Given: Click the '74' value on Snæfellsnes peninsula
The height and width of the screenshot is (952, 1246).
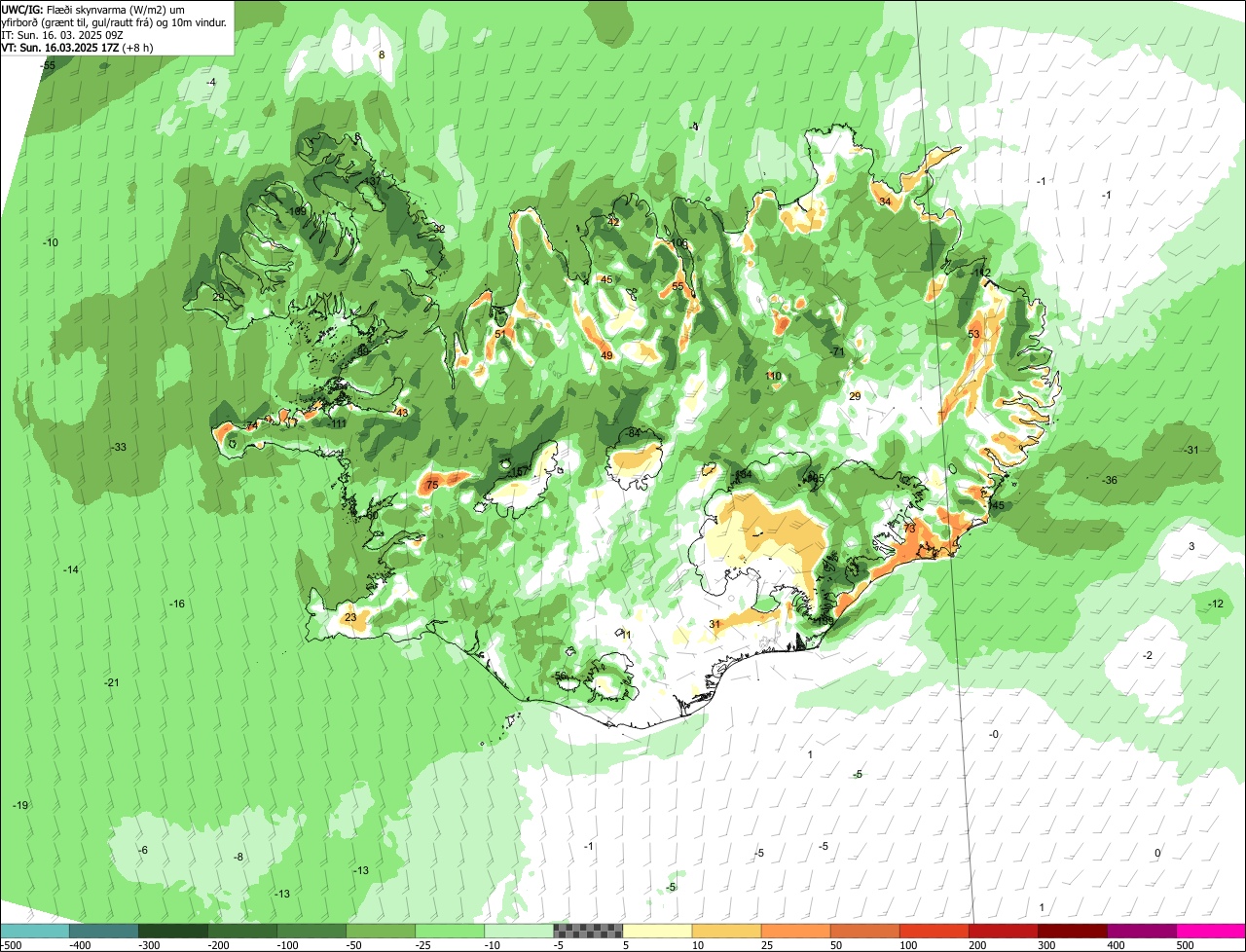Looking at the screenshot, I should point(252,425).
